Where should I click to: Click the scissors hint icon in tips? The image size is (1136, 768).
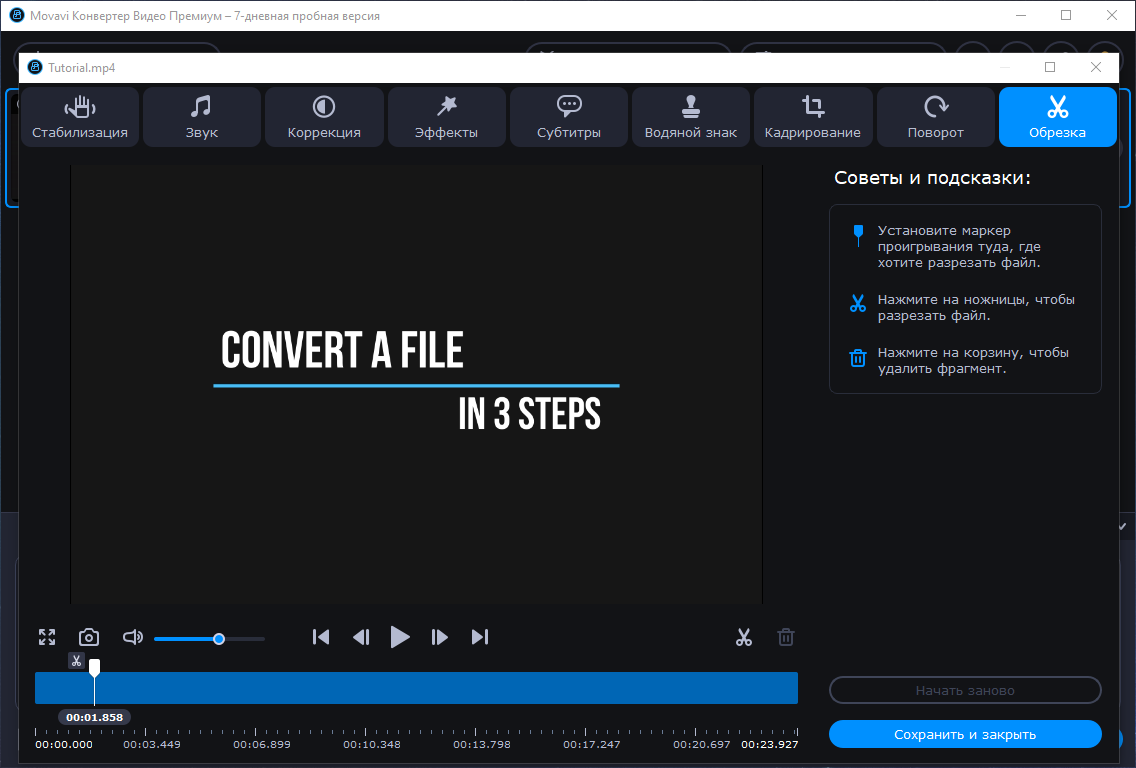tap(858, 303)
